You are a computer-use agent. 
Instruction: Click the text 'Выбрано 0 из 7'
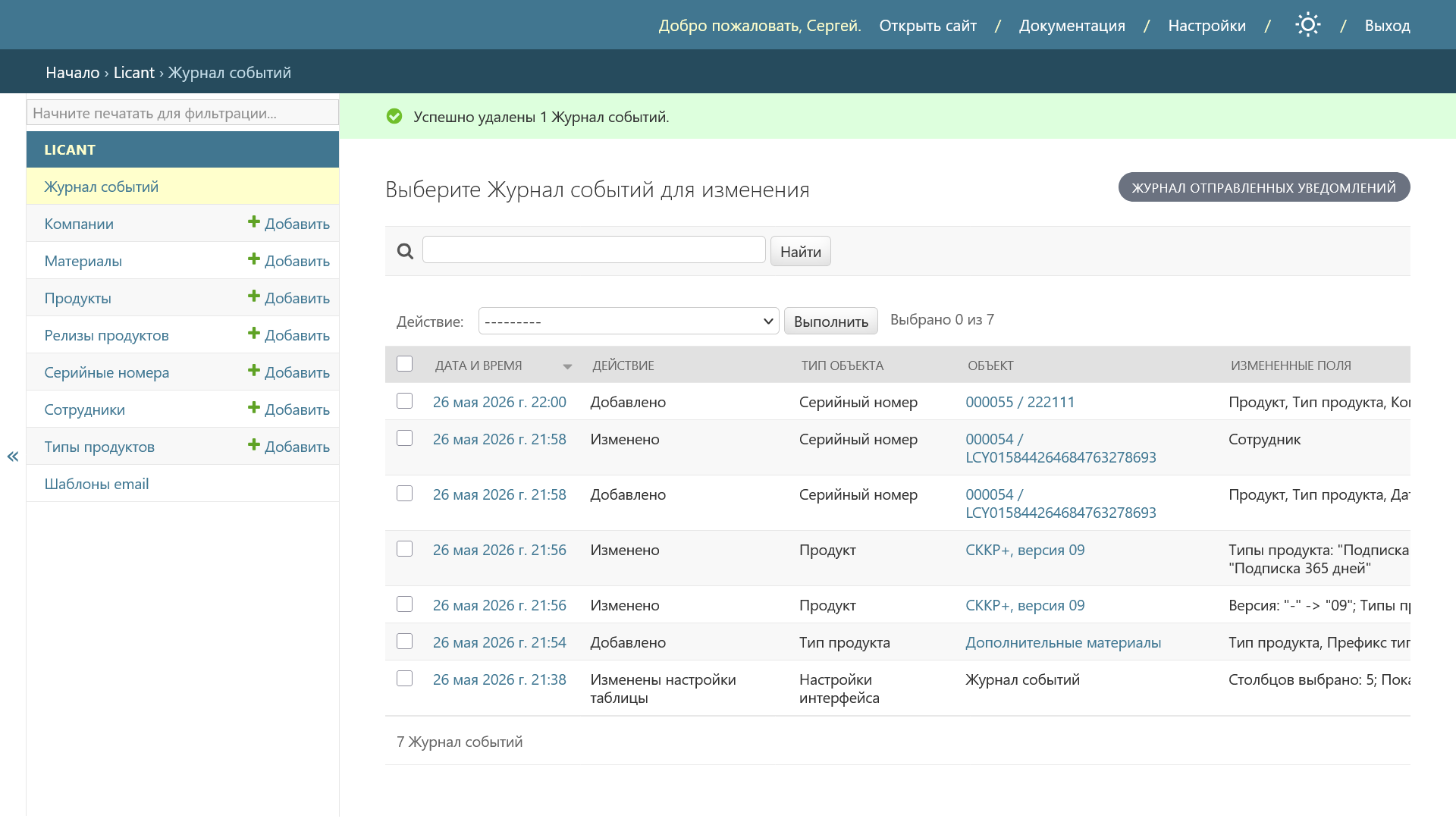pyautogui.click(x=942, y=320)
